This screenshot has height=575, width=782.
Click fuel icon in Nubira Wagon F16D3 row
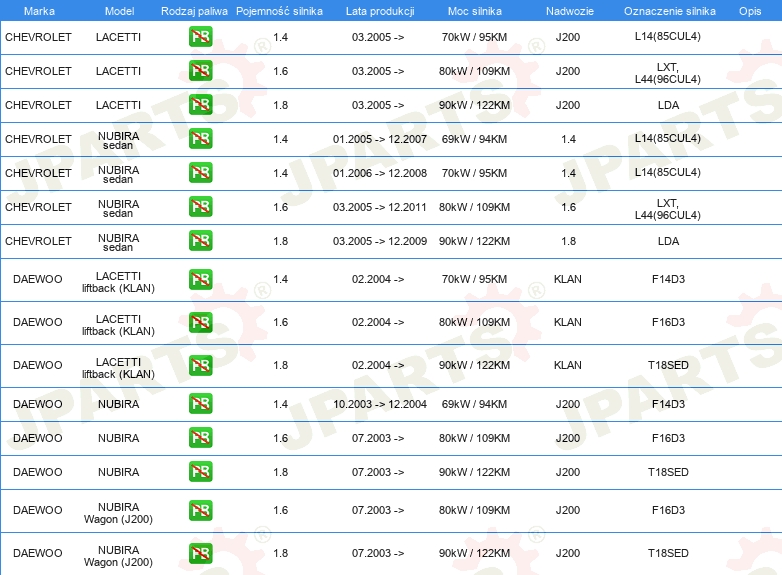tap(200, 510)
